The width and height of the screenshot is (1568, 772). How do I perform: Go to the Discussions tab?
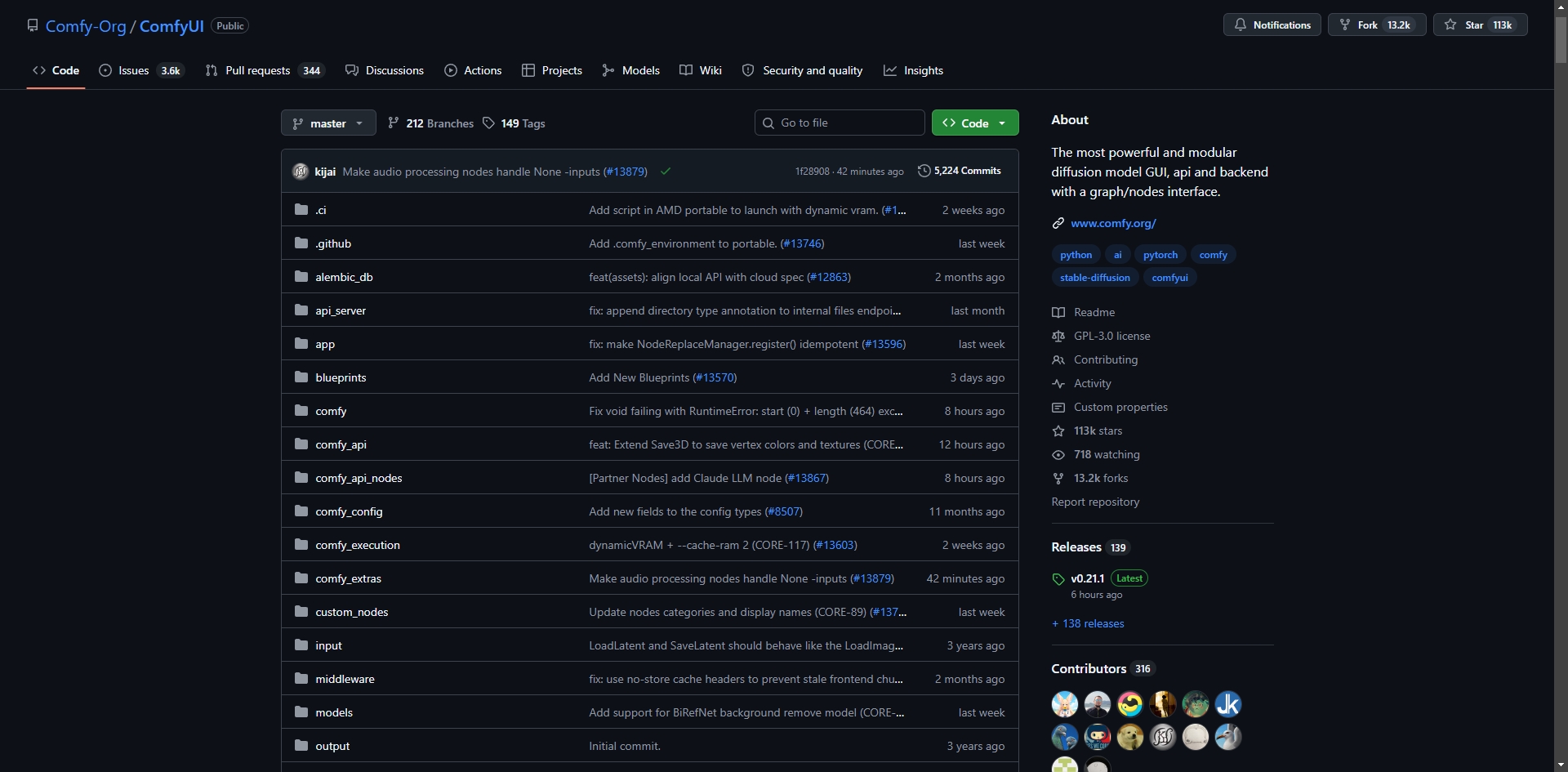click(385, 70)
